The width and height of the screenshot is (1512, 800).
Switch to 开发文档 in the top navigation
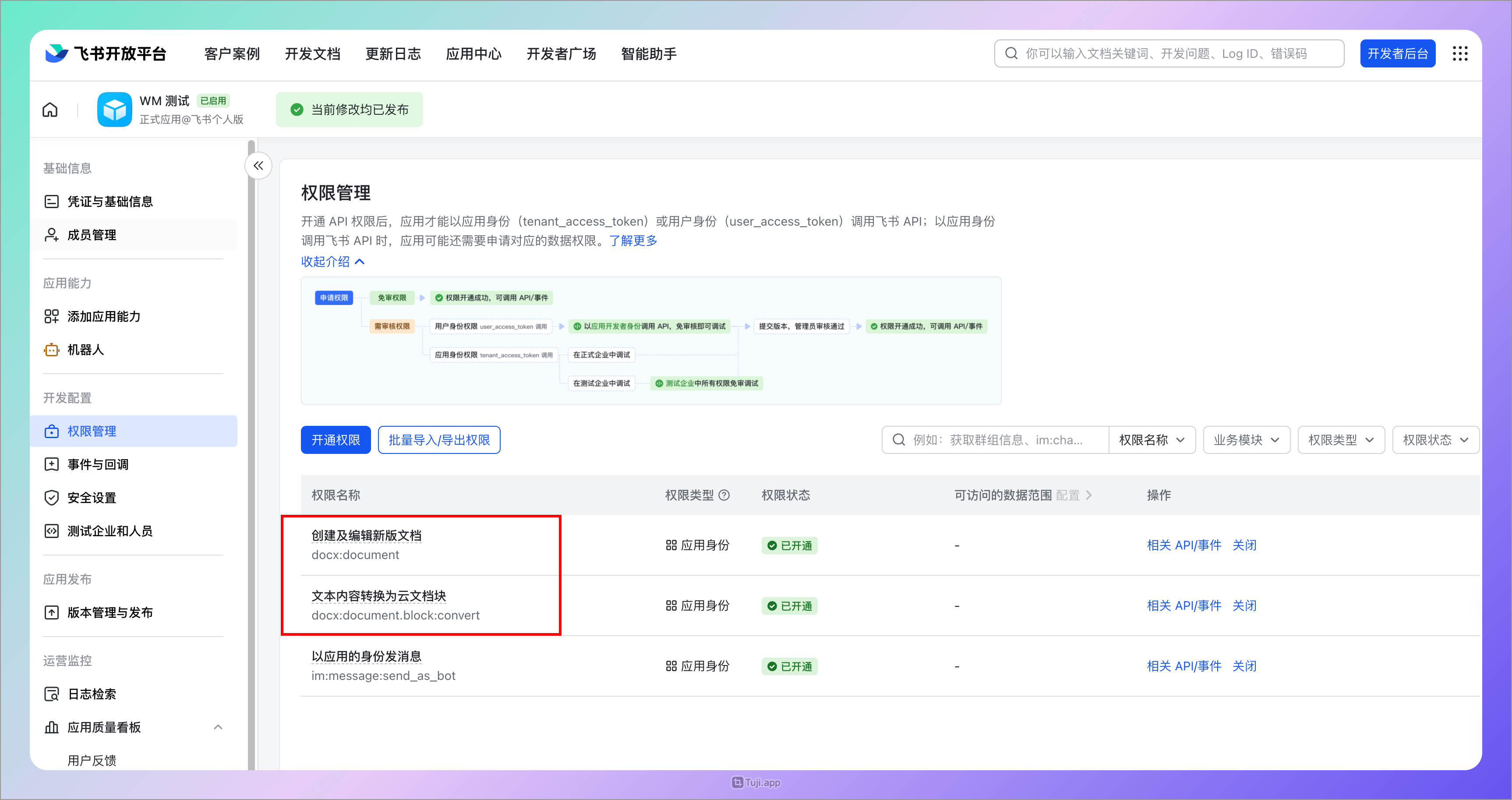tap(313, 53)
